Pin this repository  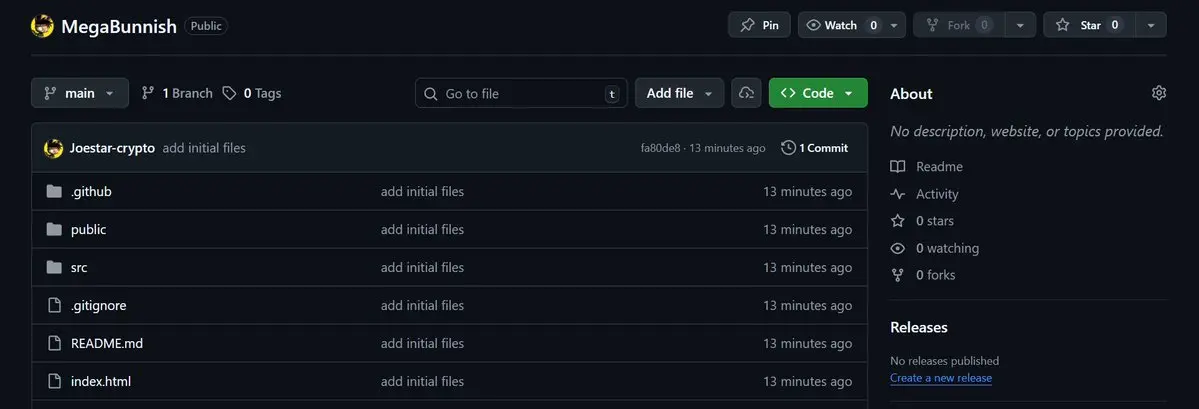click(x=759, y=25)
